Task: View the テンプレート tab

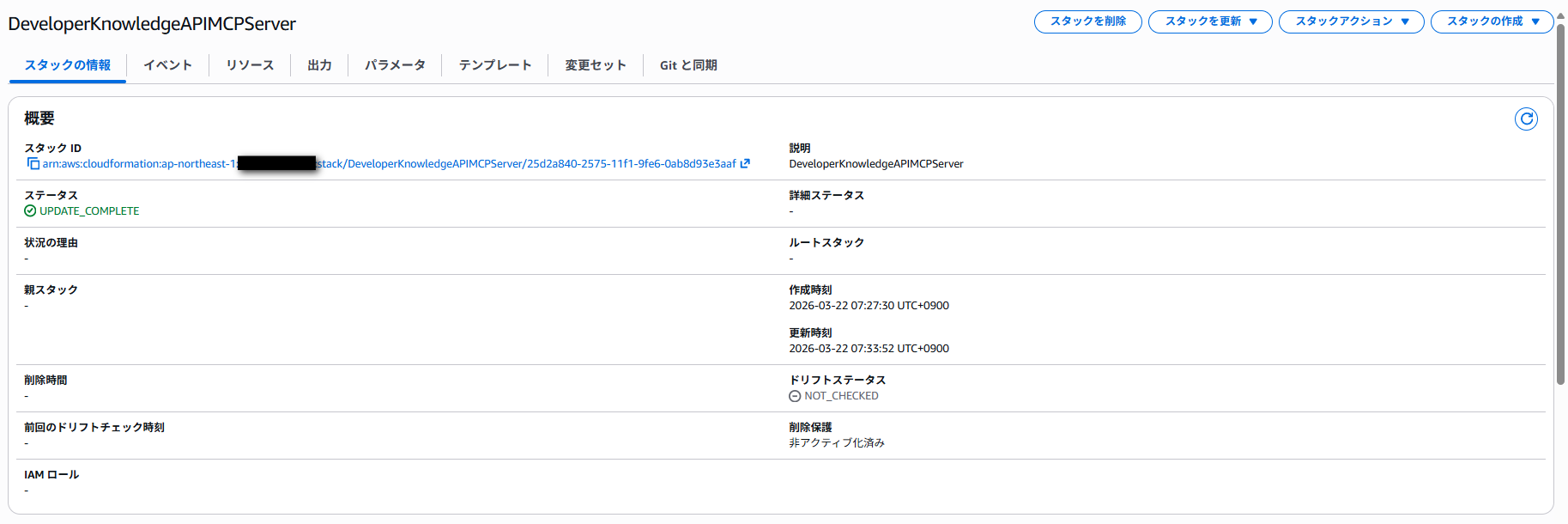Action: (x=494, y=65)
